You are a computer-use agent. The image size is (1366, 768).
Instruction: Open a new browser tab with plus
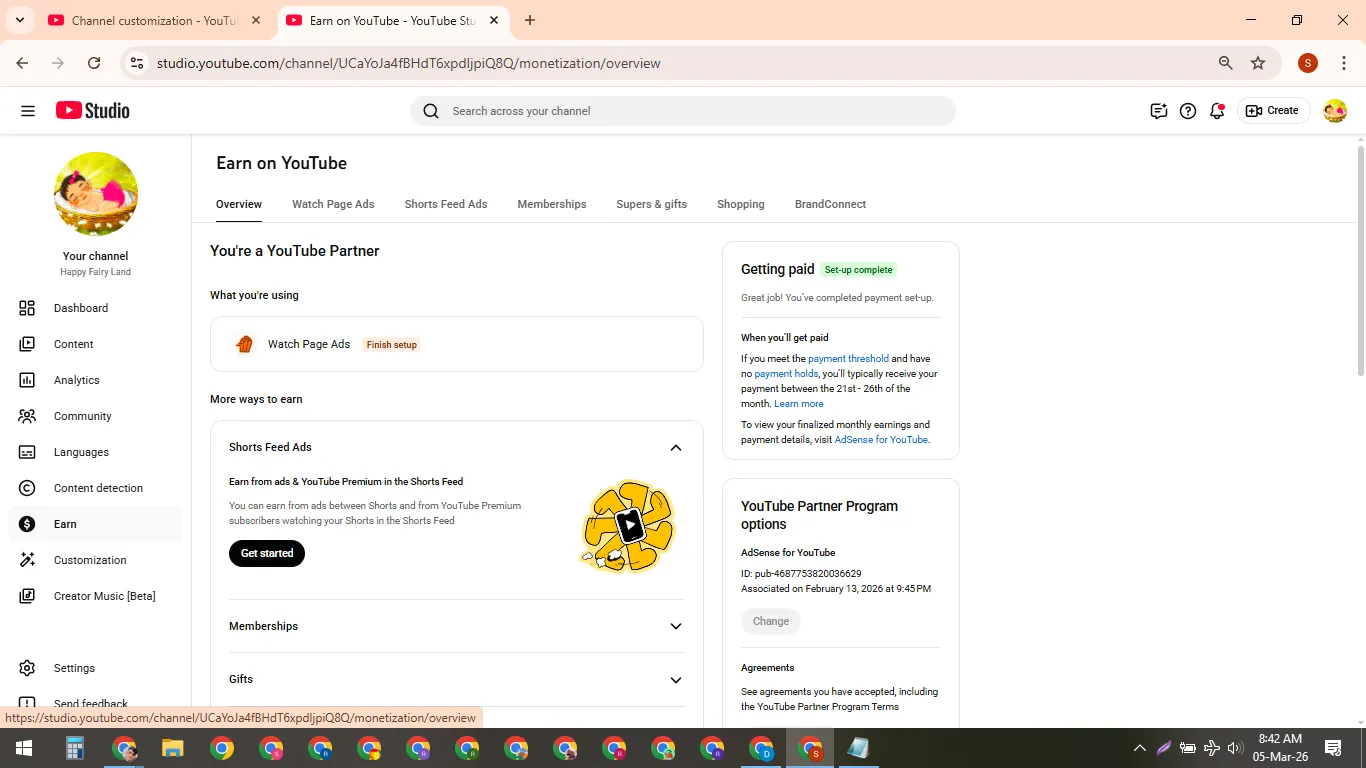pyautogui.click(x=530, y=20)
